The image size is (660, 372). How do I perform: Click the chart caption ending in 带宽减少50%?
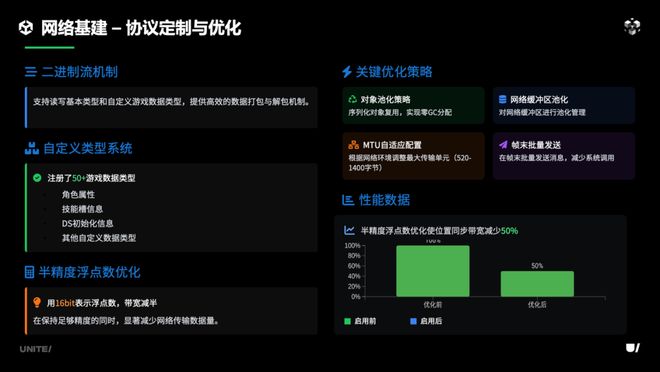pos(439,230)
